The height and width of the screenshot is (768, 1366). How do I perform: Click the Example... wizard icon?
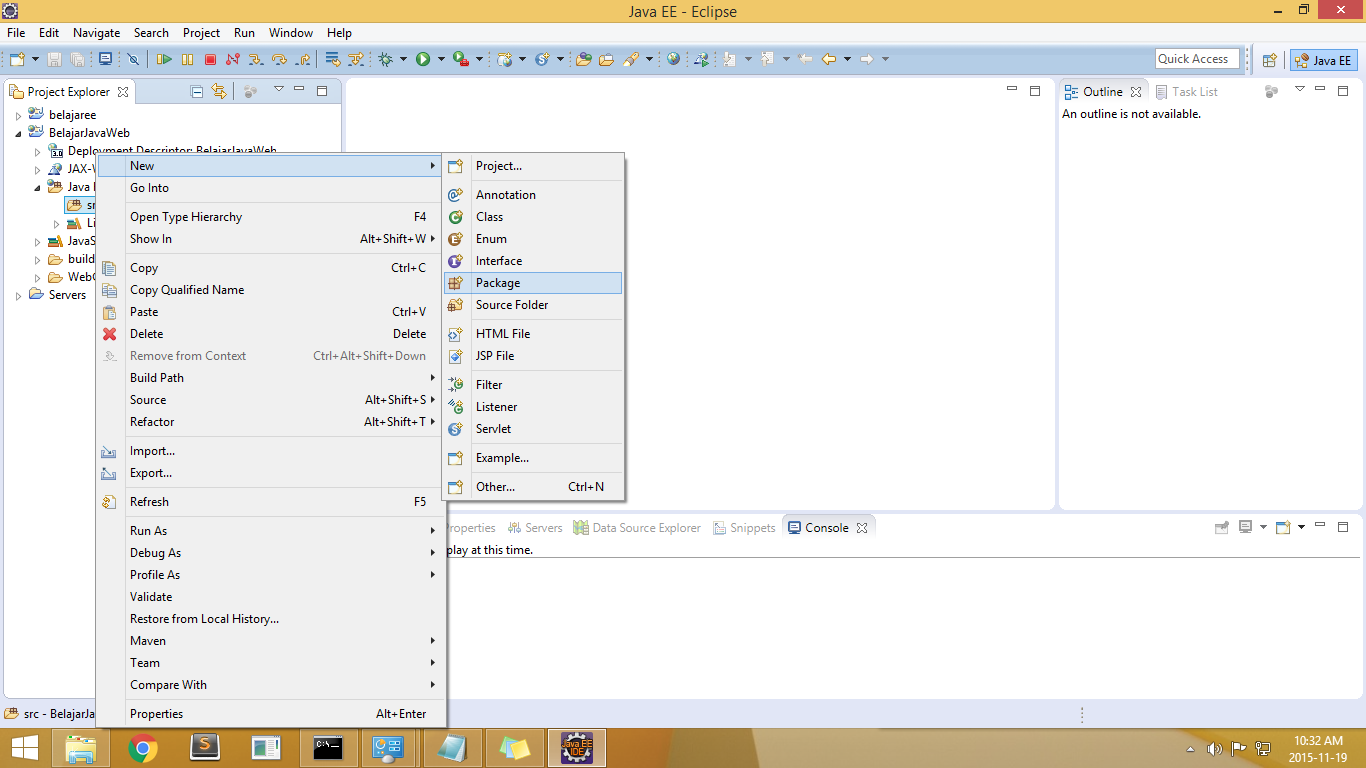pos(455,458)
